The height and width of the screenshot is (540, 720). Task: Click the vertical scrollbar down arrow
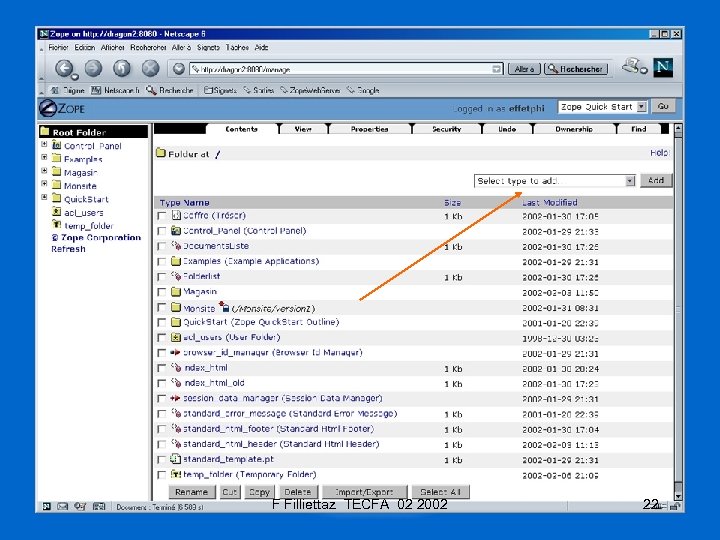[678, 496]
